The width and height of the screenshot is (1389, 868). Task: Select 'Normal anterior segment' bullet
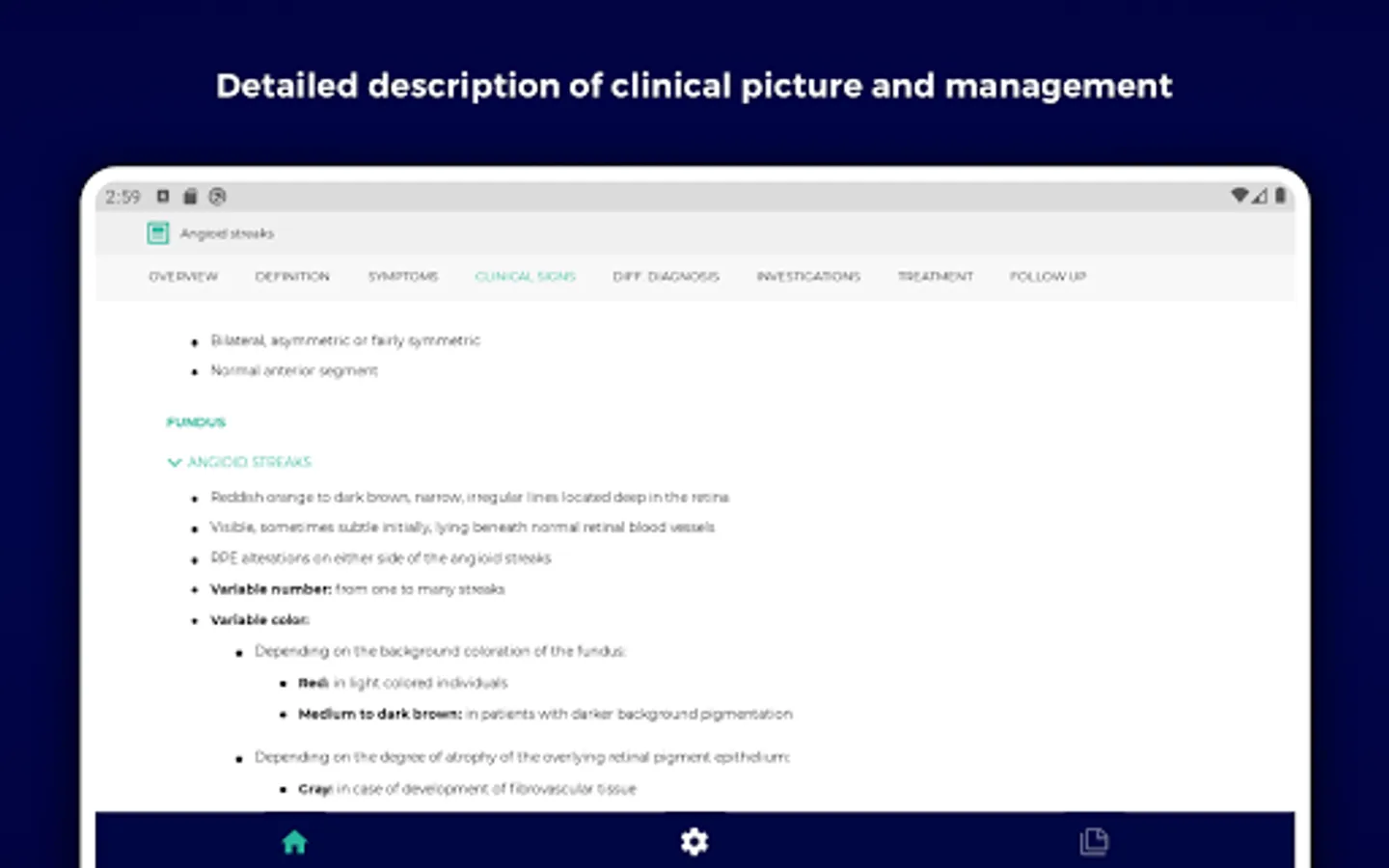coord(294,370)
